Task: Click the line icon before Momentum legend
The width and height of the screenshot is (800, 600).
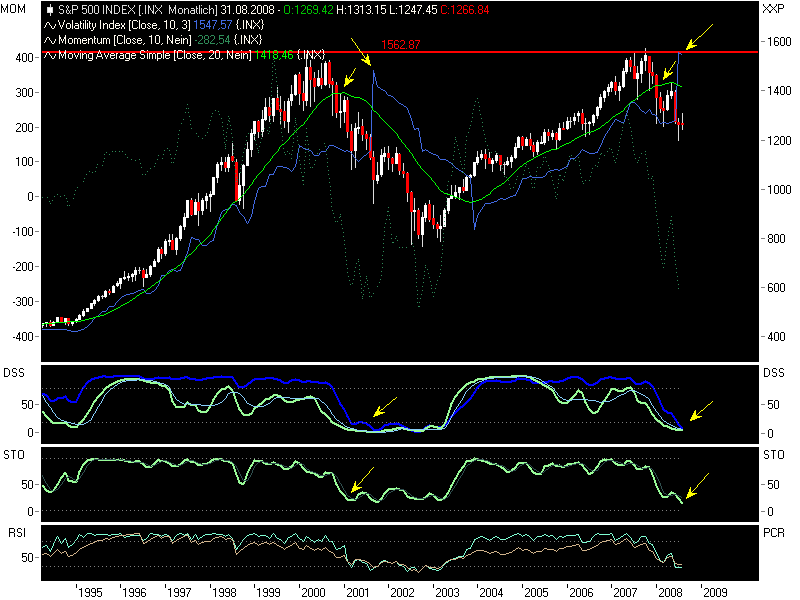Action: point(49,40)
